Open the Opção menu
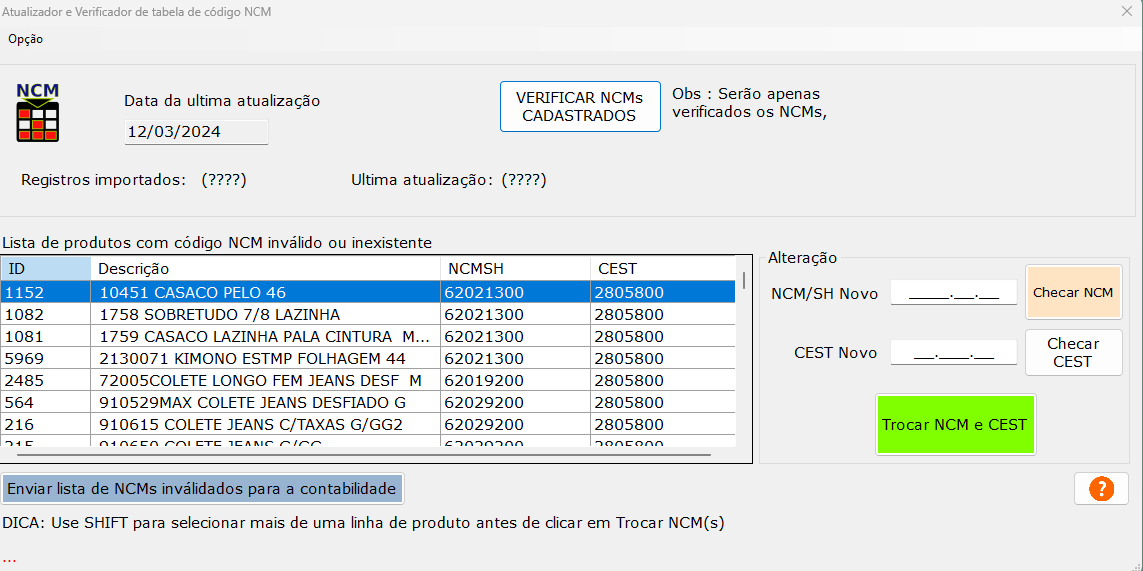The width and height of the screenshot is (1143, 571). [x=26, y=39]
